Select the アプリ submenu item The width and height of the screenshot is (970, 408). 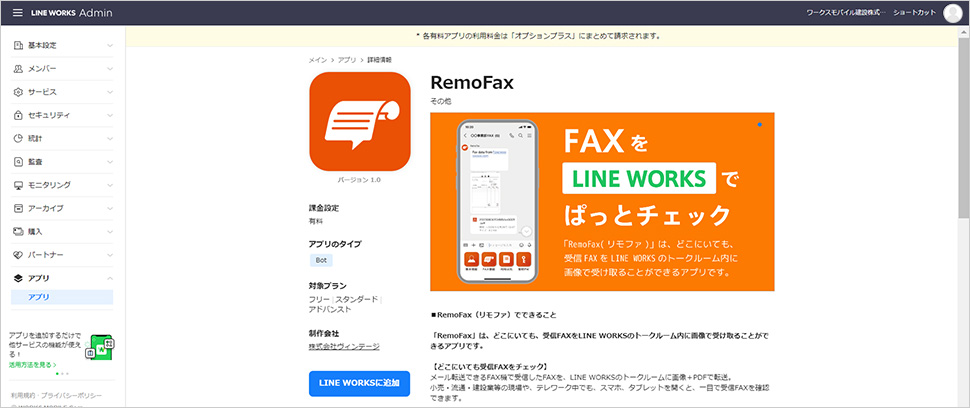point(62,297)
